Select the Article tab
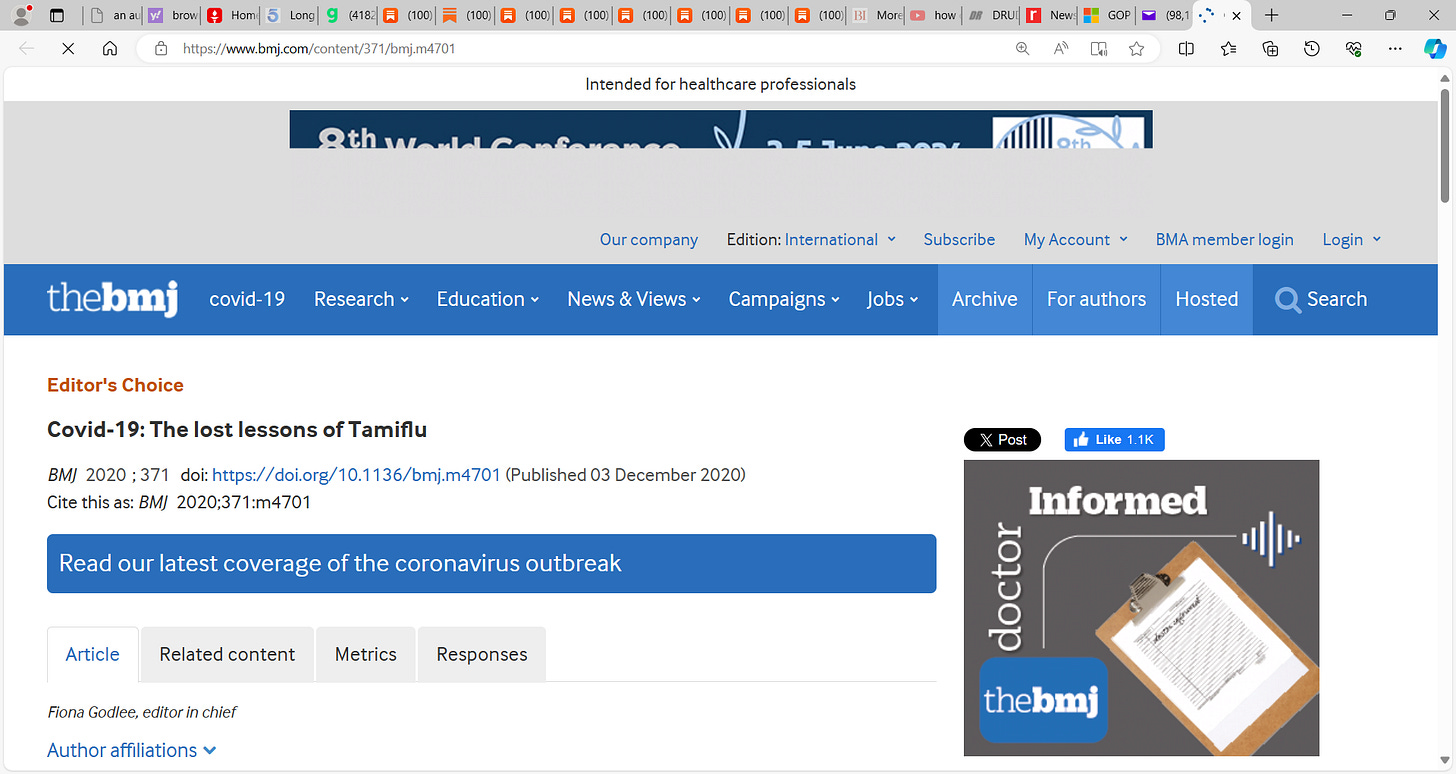The width and height of the screenshot is (1456, 774). coord(92,654)
